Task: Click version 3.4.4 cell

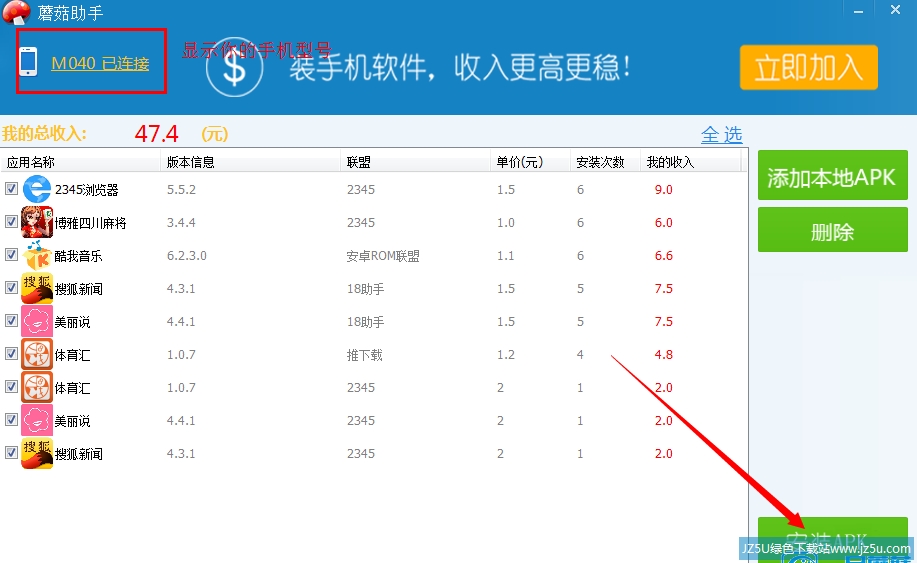Action: 181,222
